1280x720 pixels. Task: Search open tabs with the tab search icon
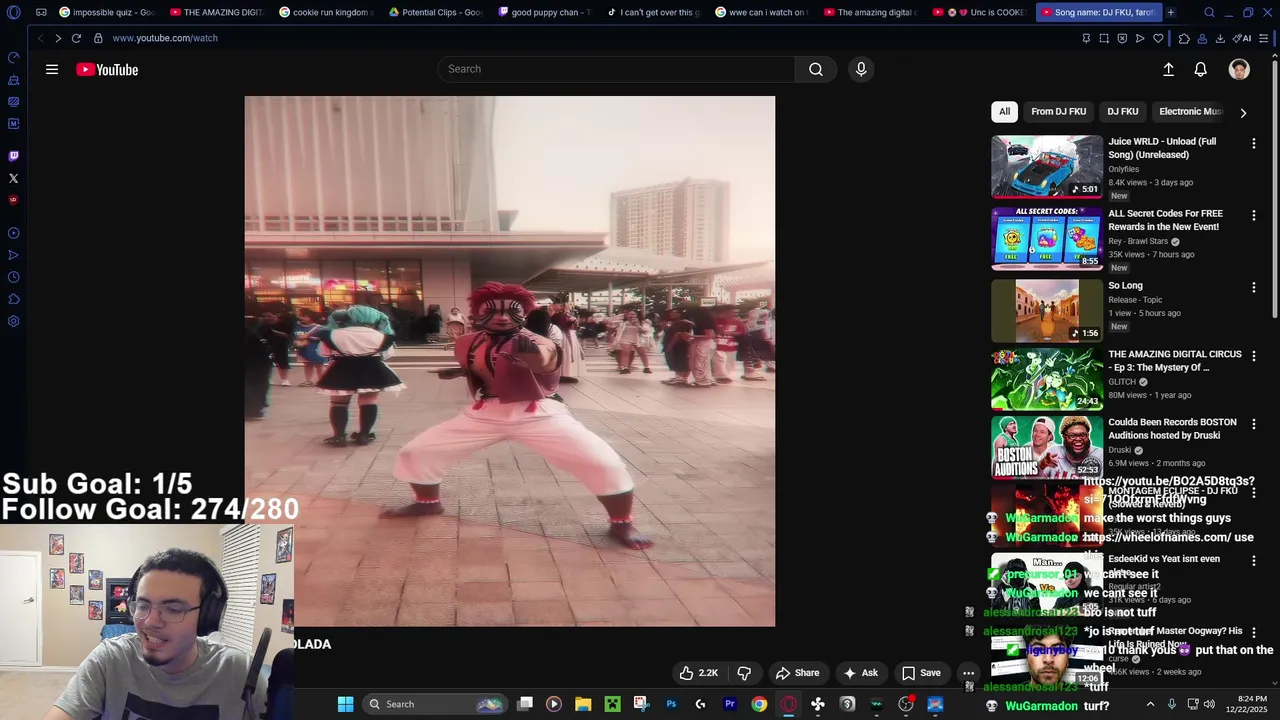[1209, 13]
